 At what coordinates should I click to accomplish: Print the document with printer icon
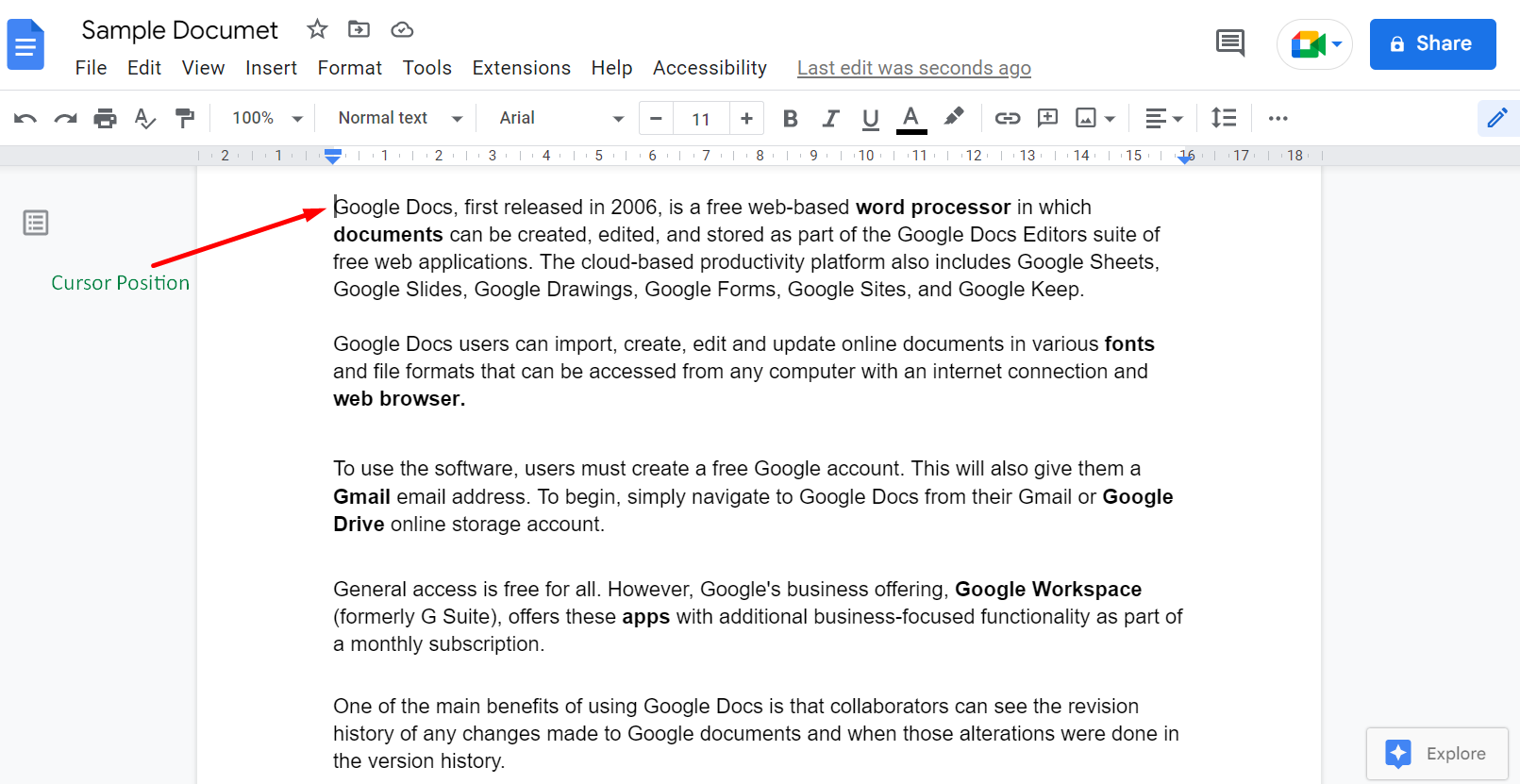tap(105, 118)
